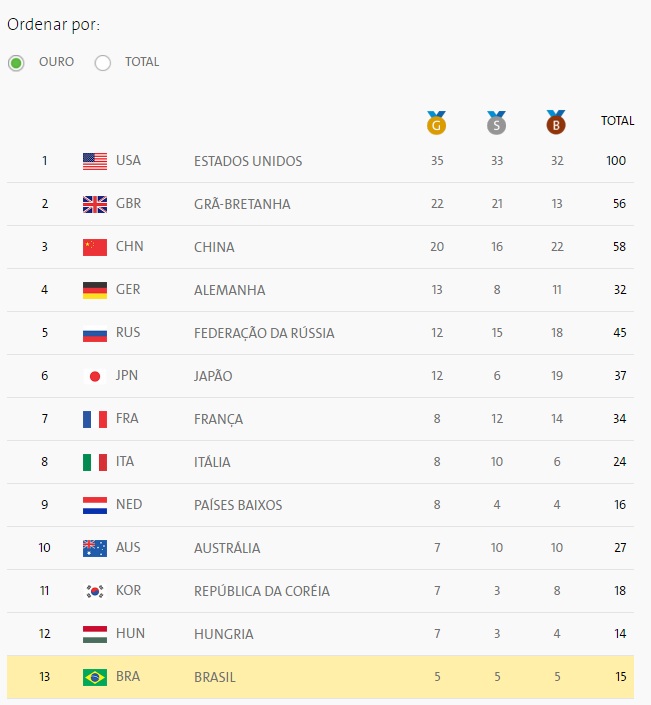Open the PAÍSES BAIXOS country link

(238, 505)
